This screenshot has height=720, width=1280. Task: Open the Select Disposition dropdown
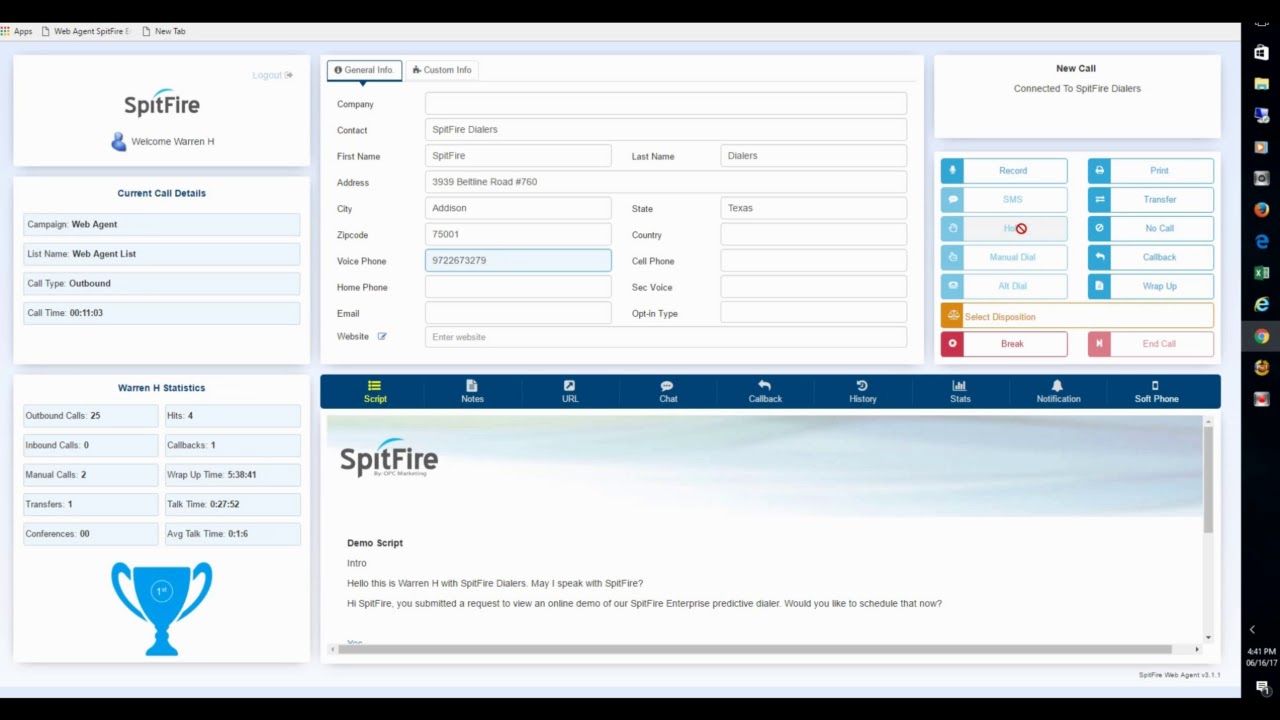click(x=1077, y=316)
